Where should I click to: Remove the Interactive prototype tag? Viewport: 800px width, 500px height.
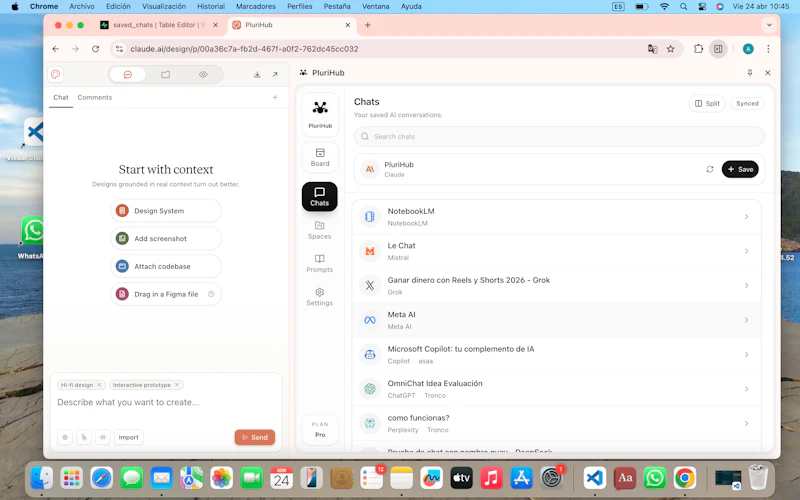(x=177, y=385)
